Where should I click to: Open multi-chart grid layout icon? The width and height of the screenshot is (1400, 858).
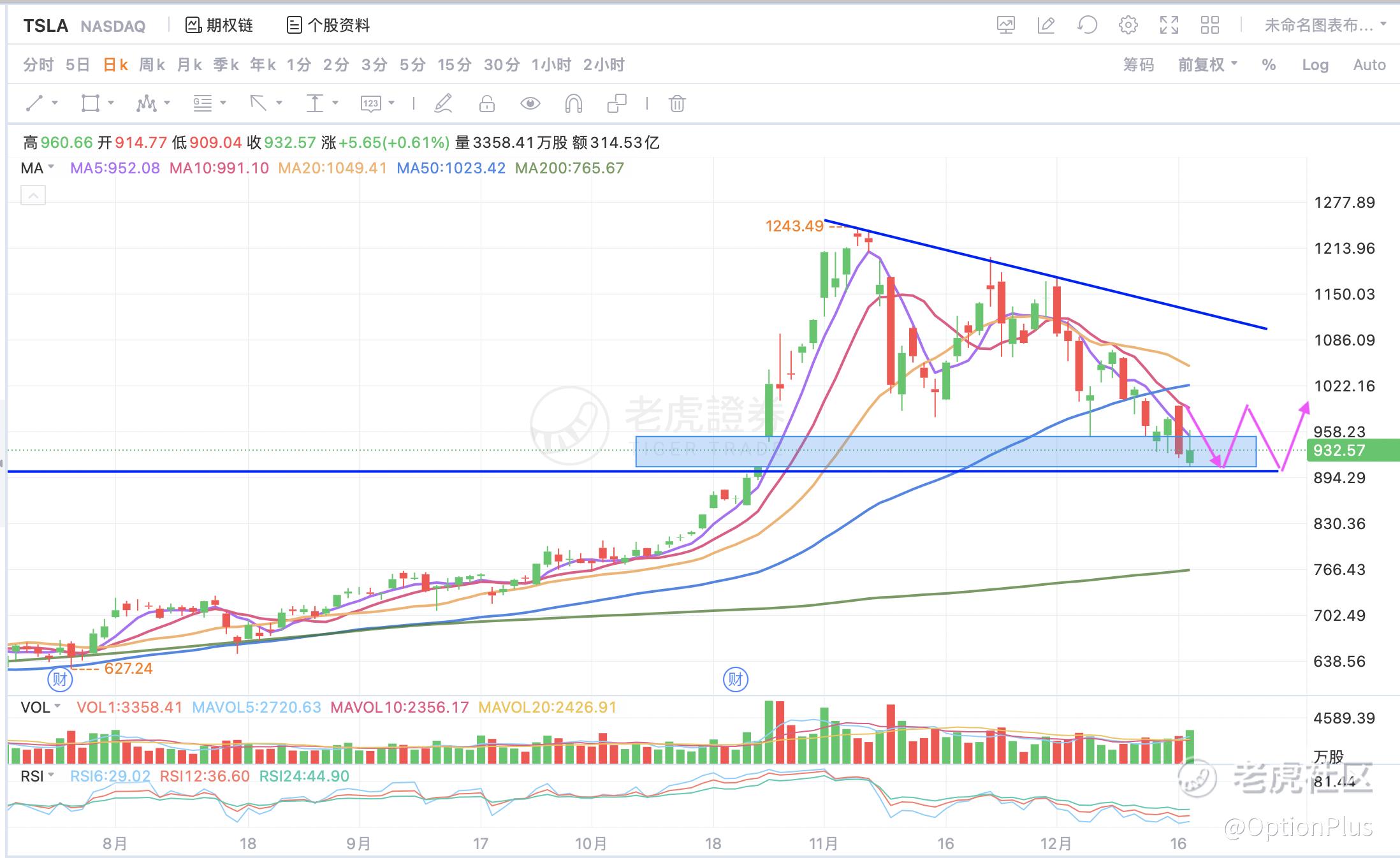[1209, 25]
